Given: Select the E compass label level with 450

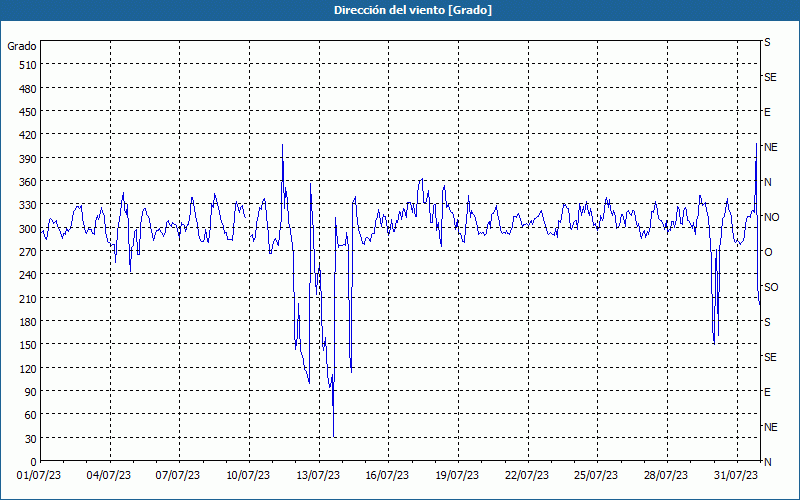Looking at the screenshot, I should pos(767,112).
